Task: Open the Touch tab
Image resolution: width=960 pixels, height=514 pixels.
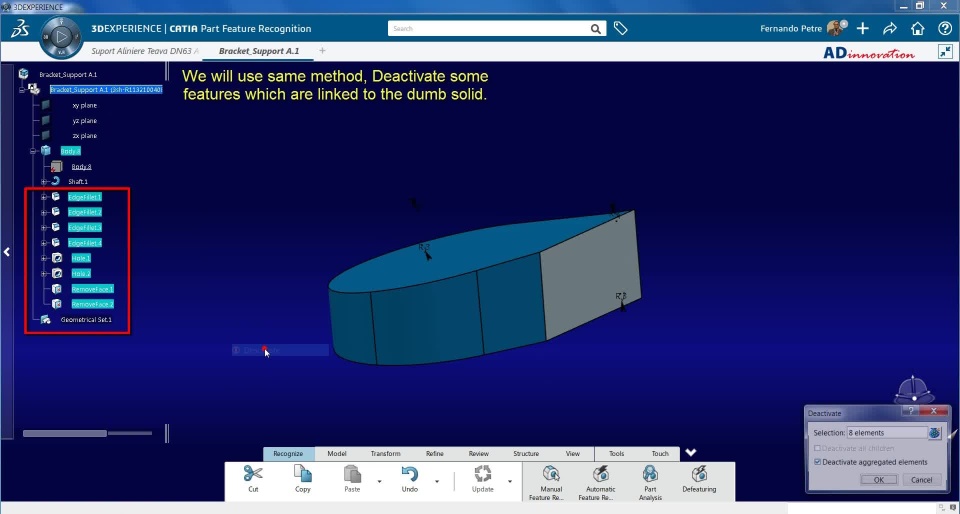Action: (x=660, y=453)
